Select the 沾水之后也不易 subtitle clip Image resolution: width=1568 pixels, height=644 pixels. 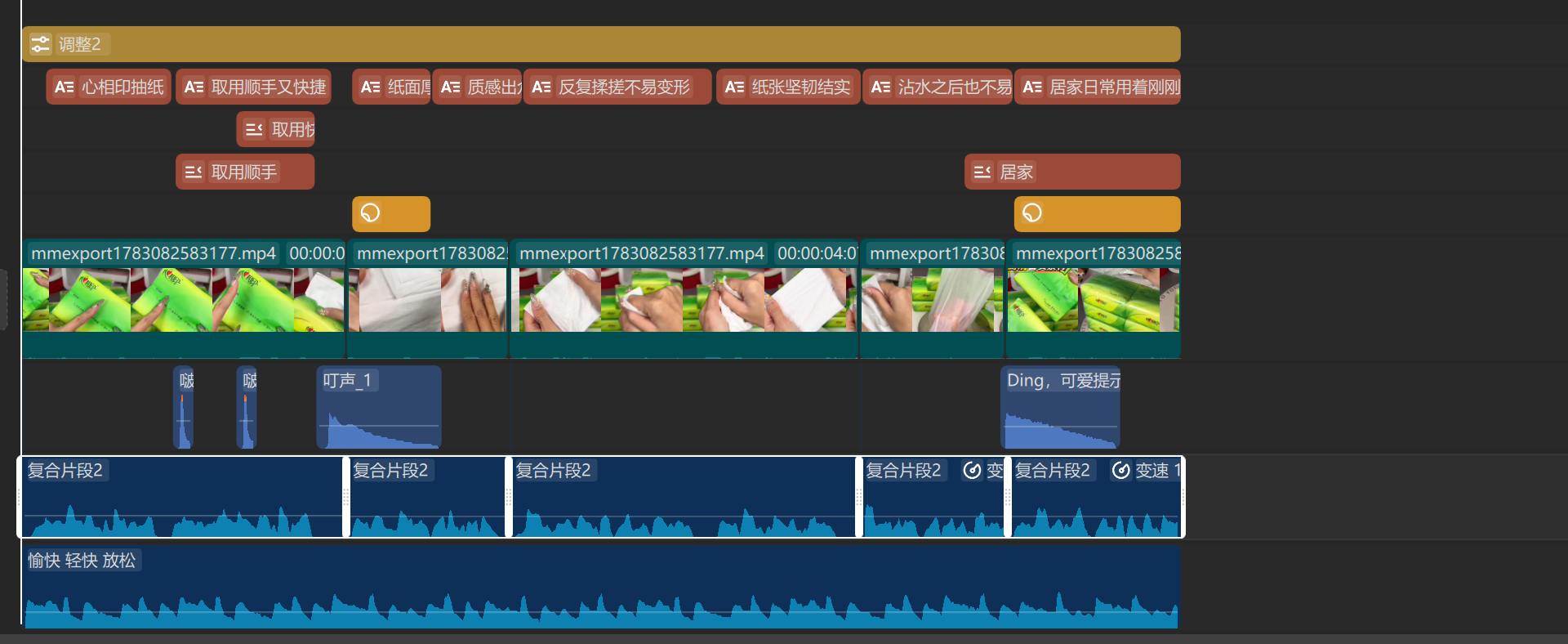(938, 87)
